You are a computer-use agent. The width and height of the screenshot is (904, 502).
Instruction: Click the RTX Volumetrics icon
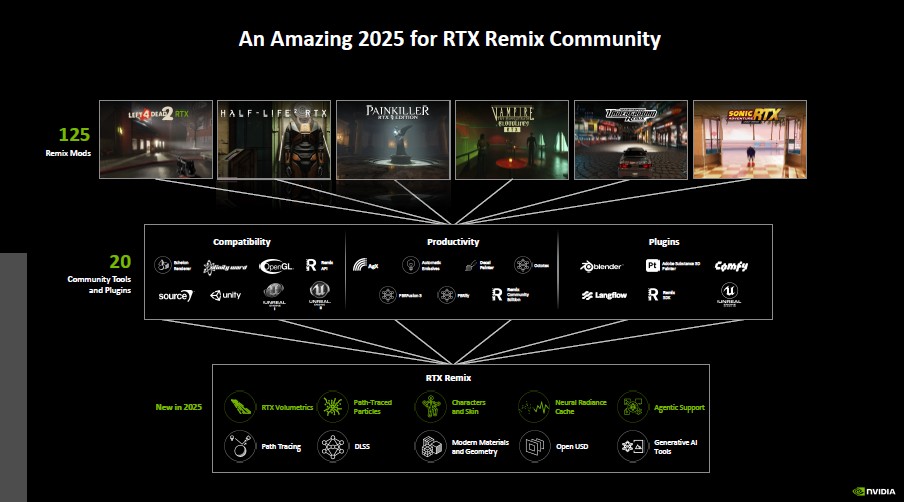pyautogui.click(x=240, y=407)
